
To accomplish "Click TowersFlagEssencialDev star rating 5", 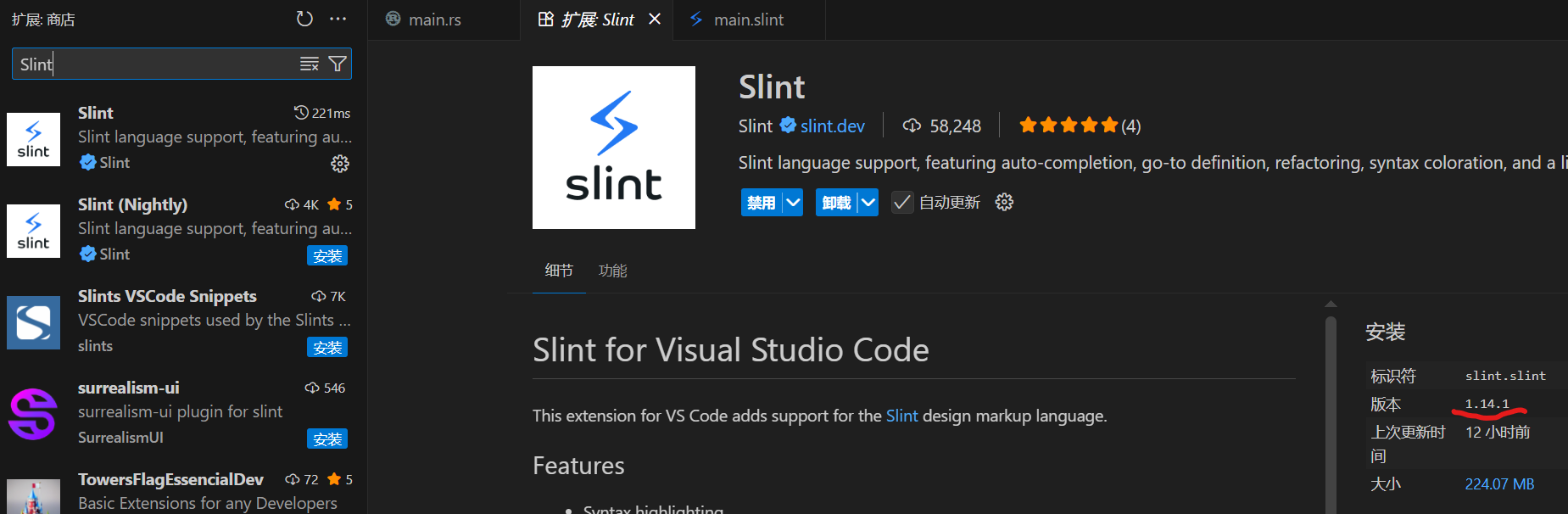I will pyautogui.click(x=340, y=479).
